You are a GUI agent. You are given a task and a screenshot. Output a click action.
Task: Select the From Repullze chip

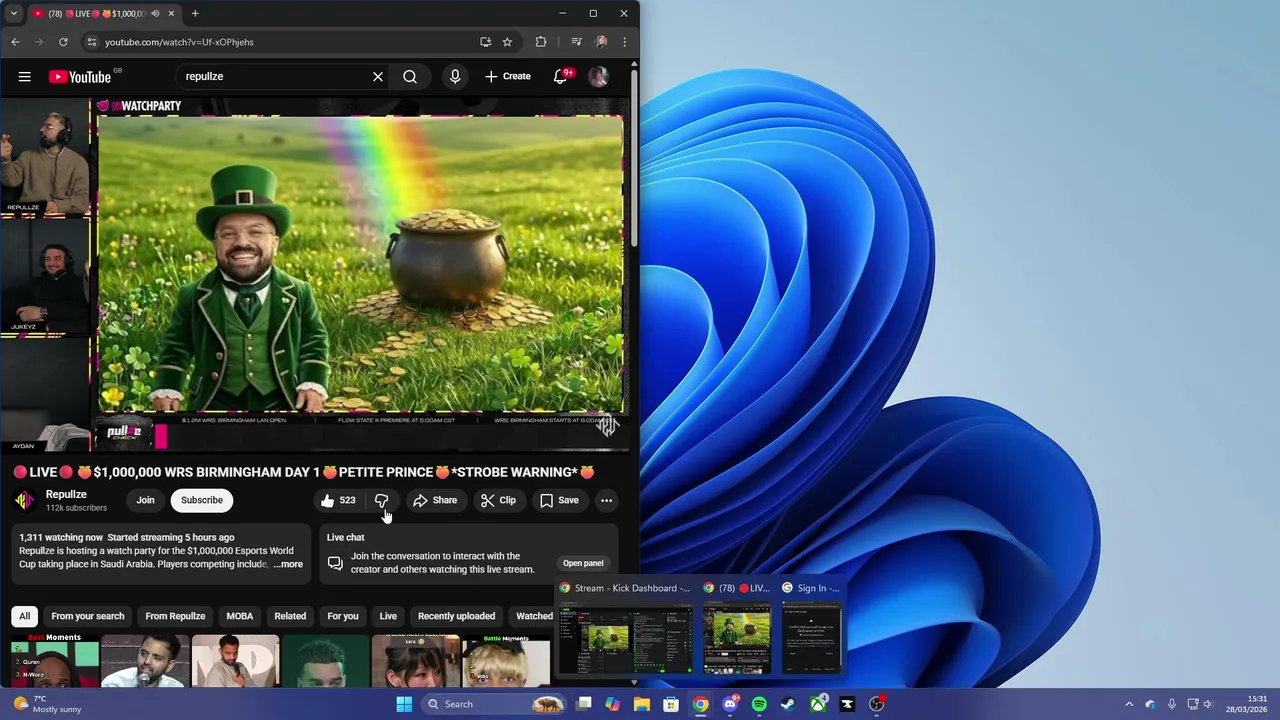175,616
